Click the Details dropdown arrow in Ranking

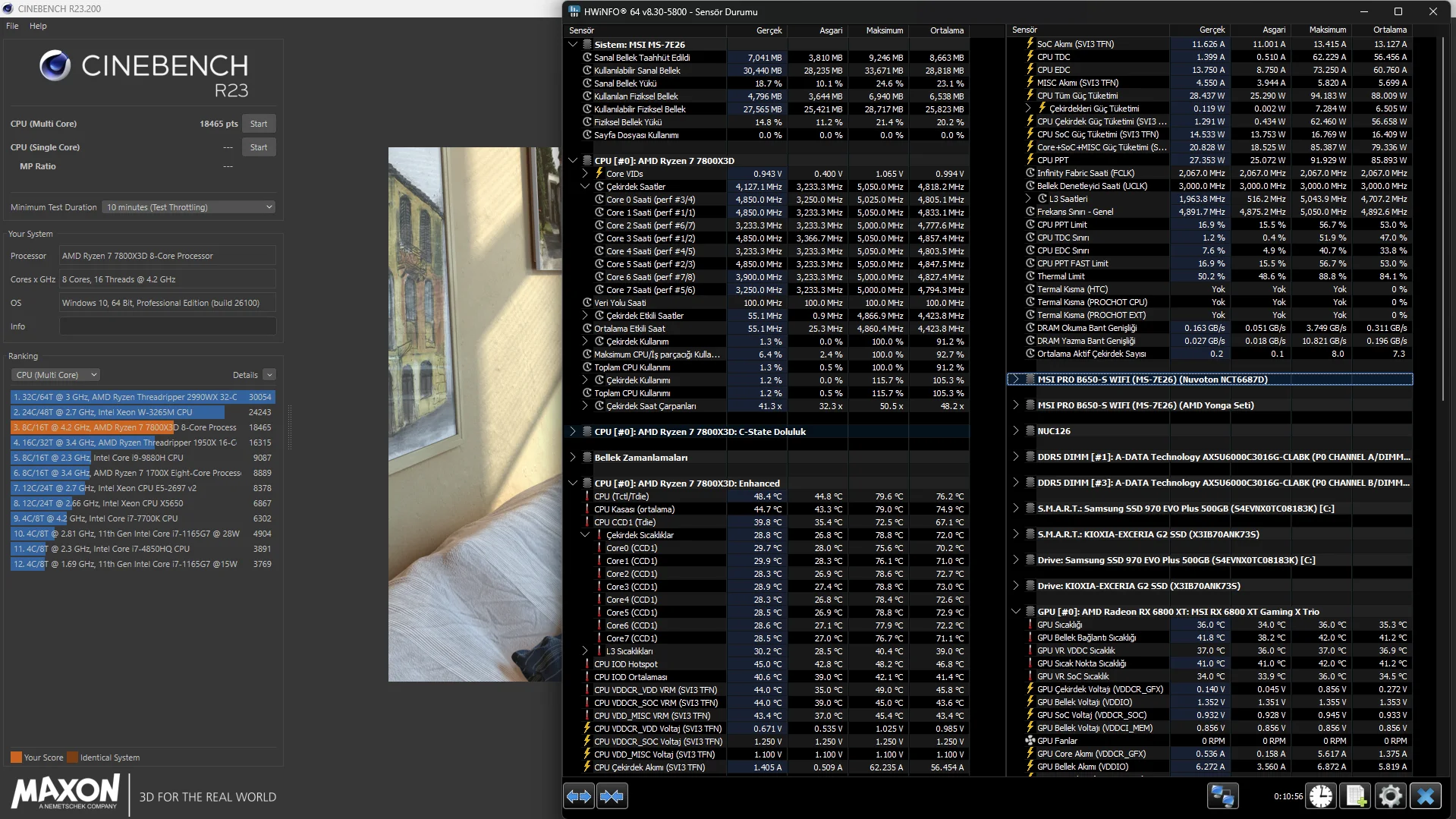269,375
